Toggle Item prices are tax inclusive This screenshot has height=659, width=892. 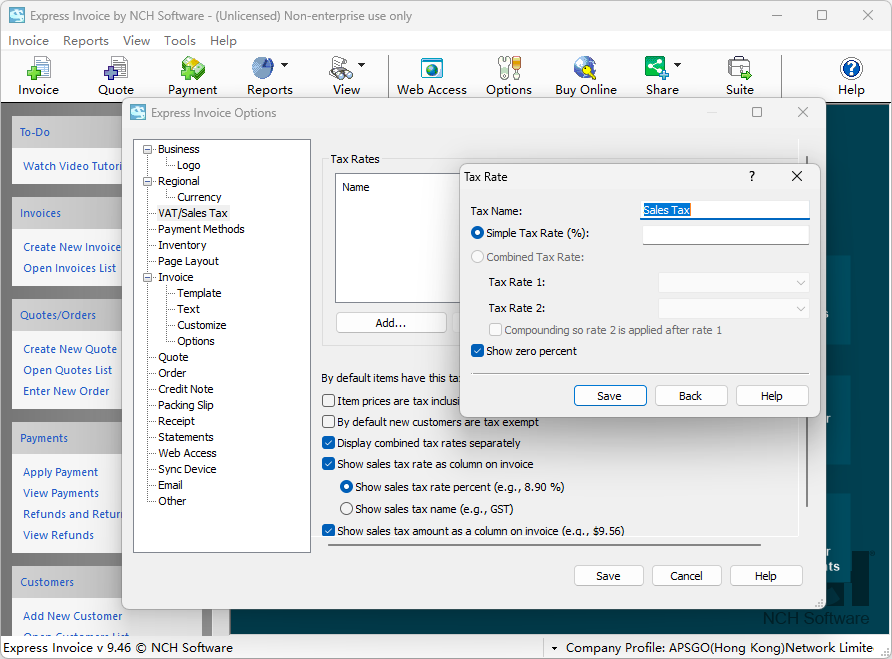328,401
